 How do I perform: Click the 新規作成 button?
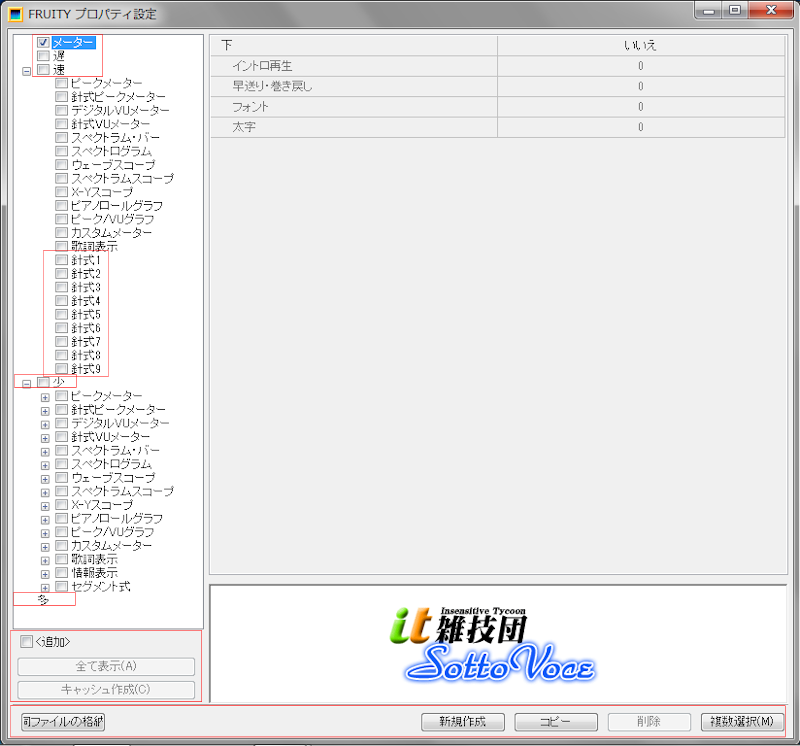point(463,721)
